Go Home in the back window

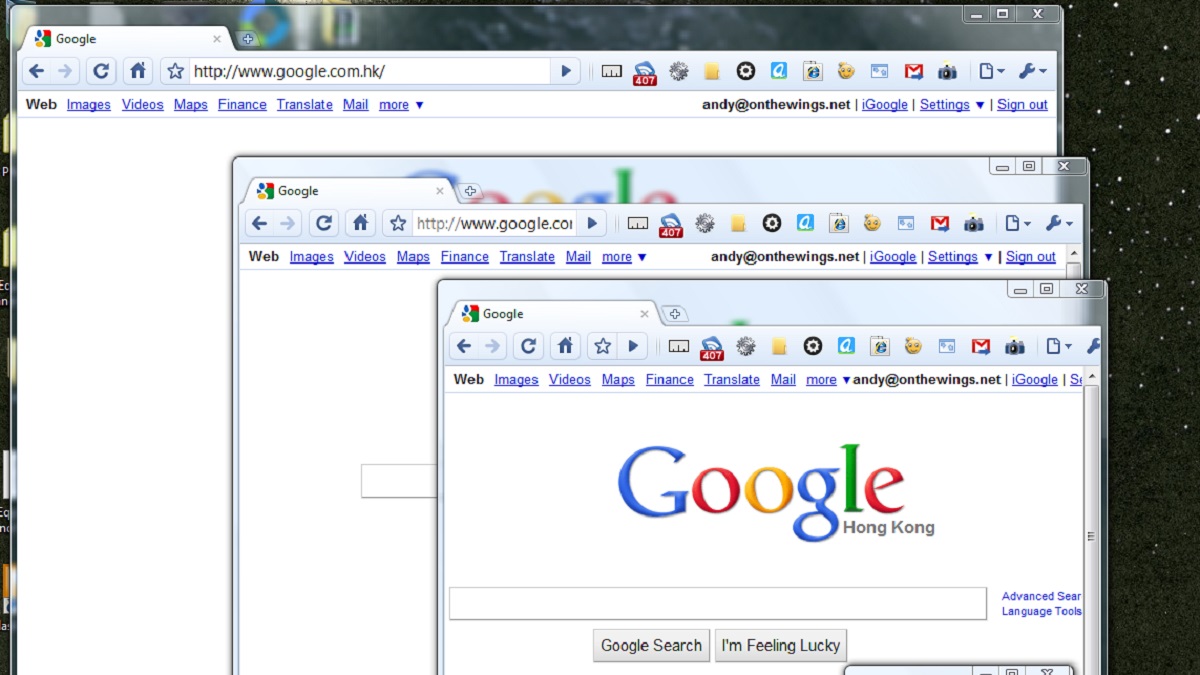138,71
